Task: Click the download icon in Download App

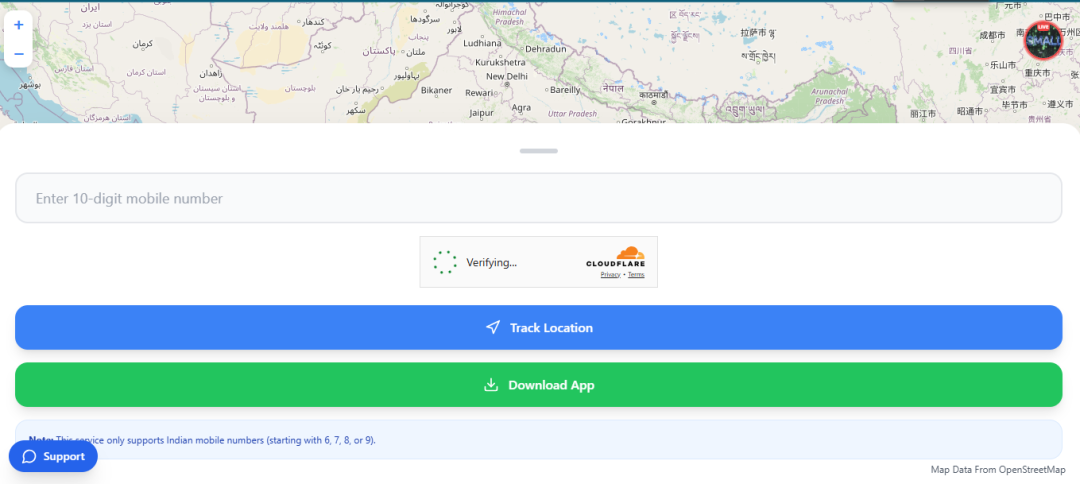Action: (491, 385)
